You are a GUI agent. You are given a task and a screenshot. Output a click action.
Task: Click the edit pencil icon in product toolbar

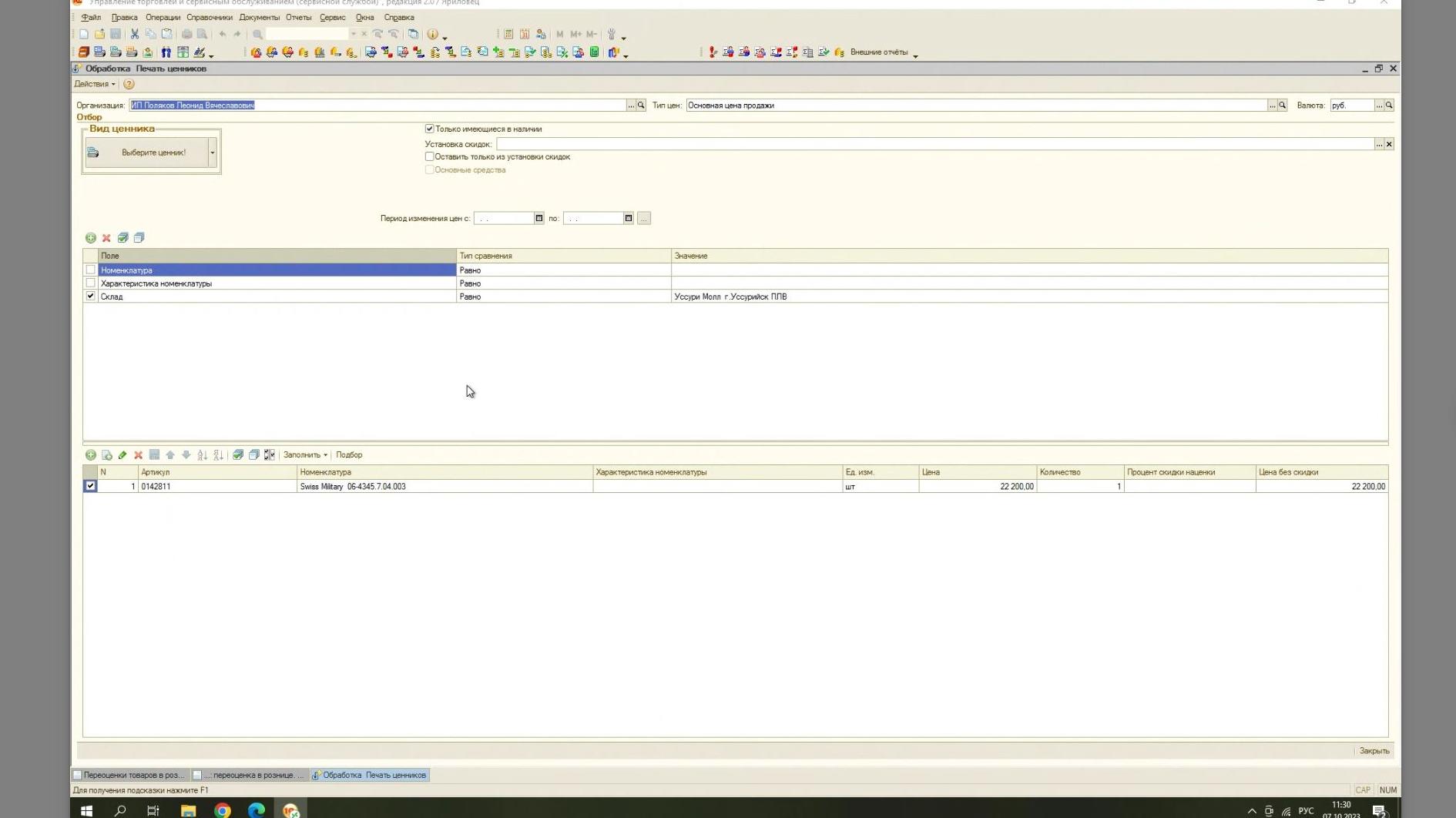pyautogui.click(x=122, y=455)
